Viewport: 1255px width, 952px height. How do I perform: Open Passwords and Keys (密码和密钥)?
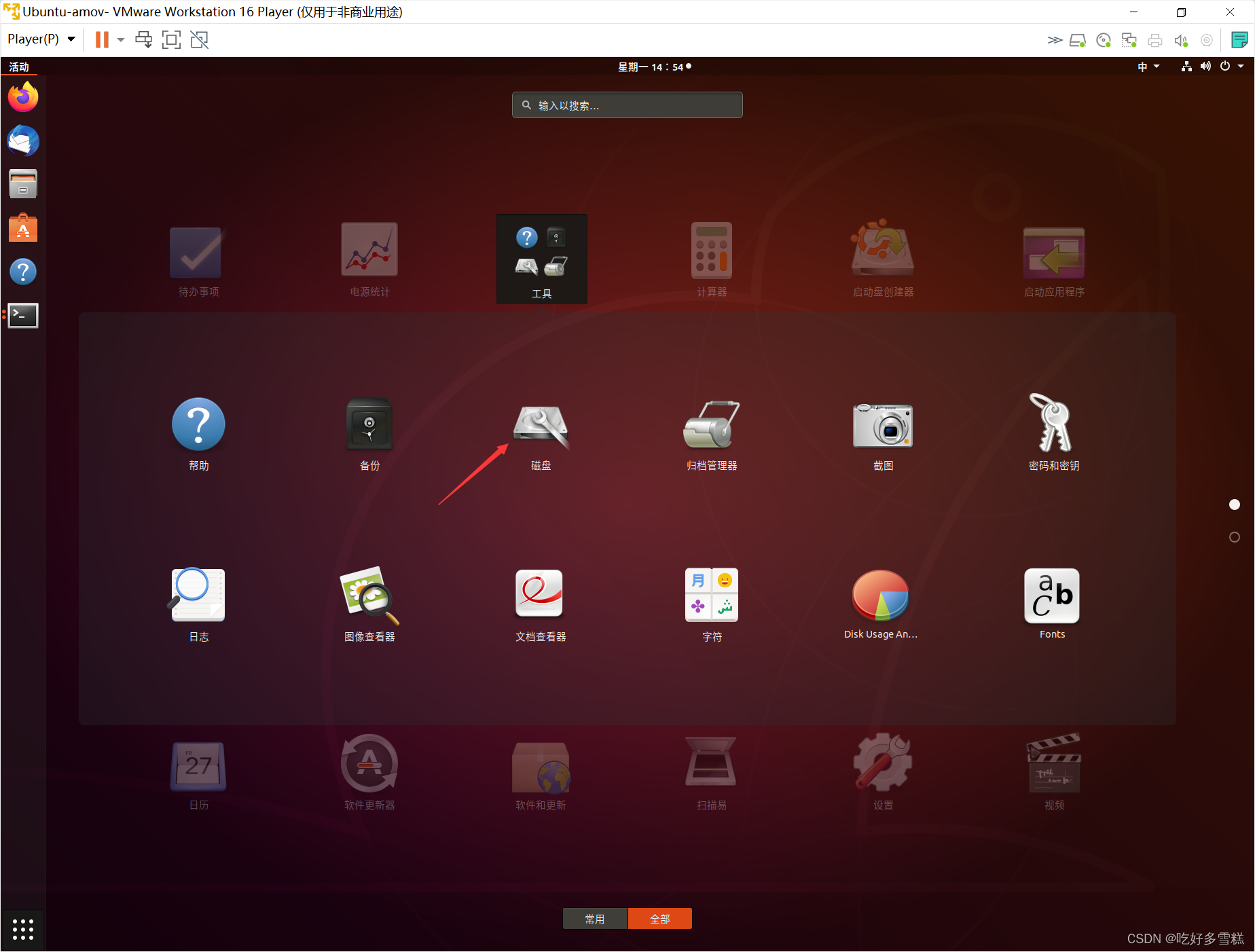pos(1054,433)
